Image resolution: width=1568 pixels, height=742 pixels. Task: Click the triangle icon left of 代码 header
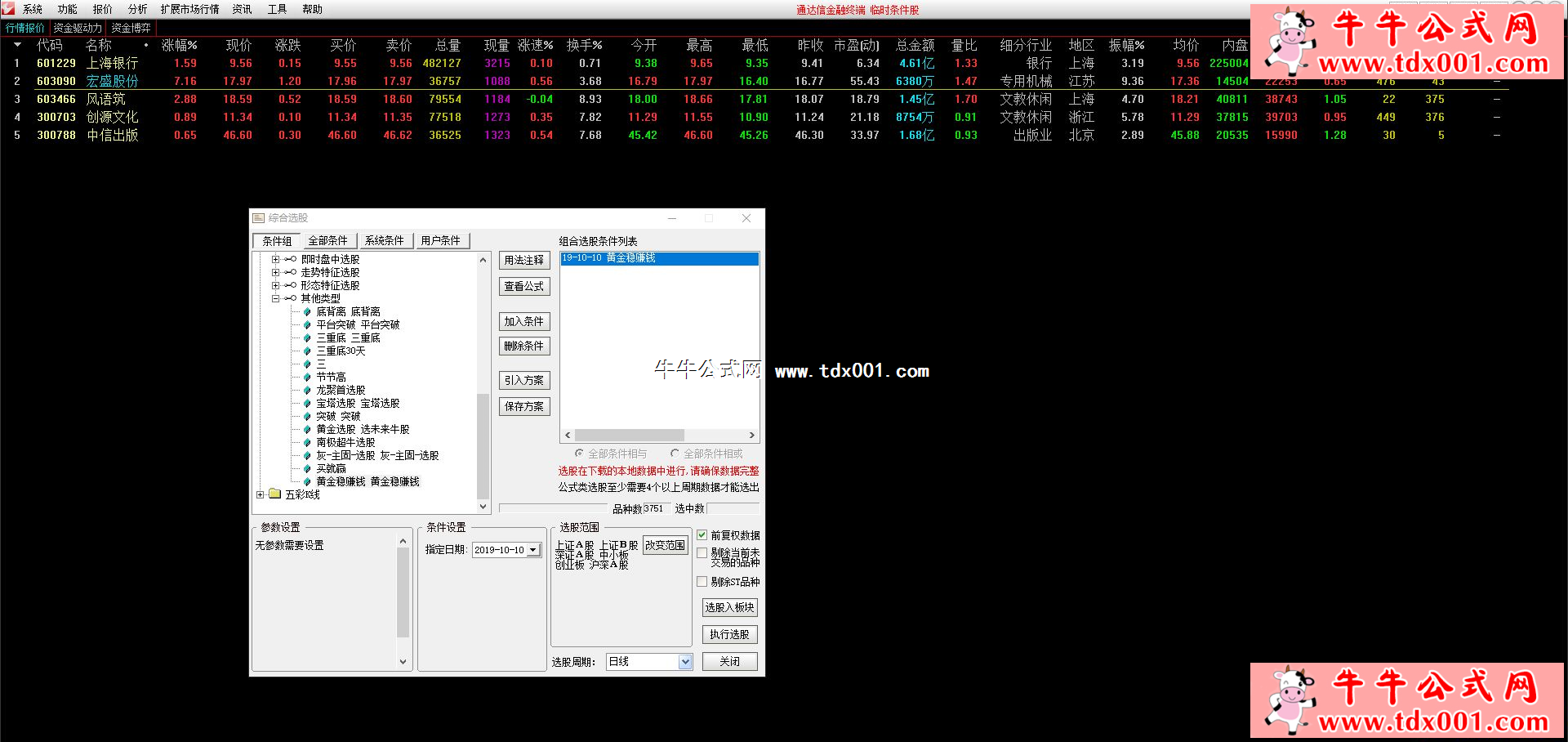coord(17,45)
